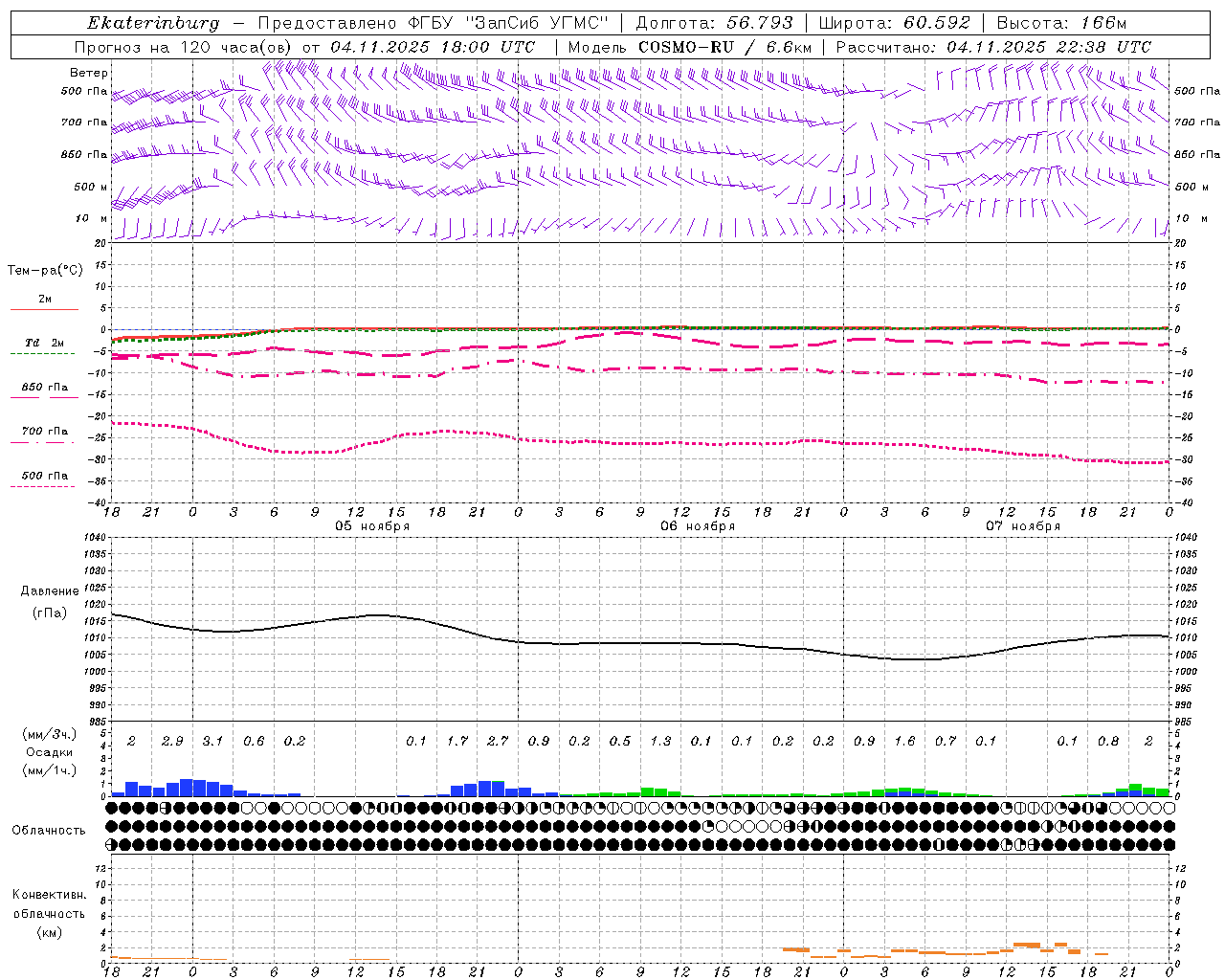Image resolution: width=1225 pixels, height=980 pixels.
Task: Click the 1.3 precipitation total value
Action: [x=660, y=741]
